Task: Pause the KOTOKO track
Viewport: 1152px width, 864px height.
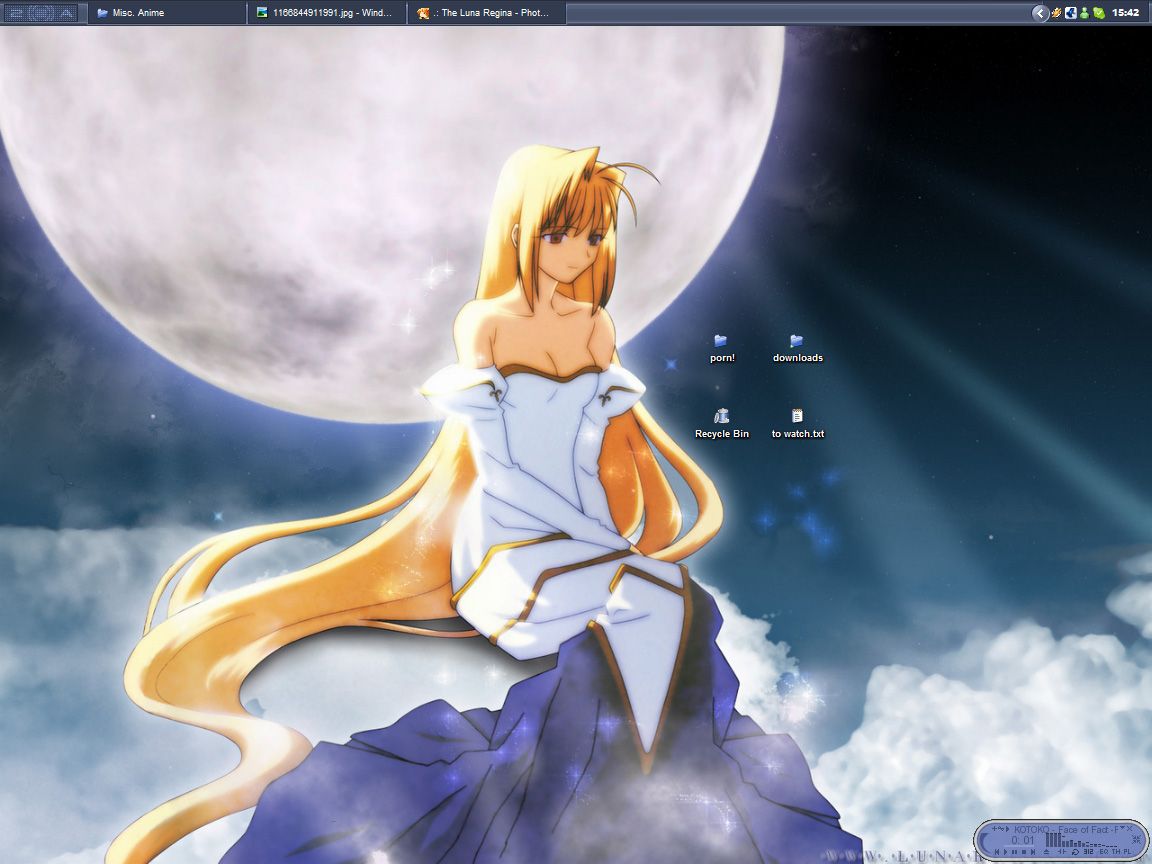Action: [1015, 852]
